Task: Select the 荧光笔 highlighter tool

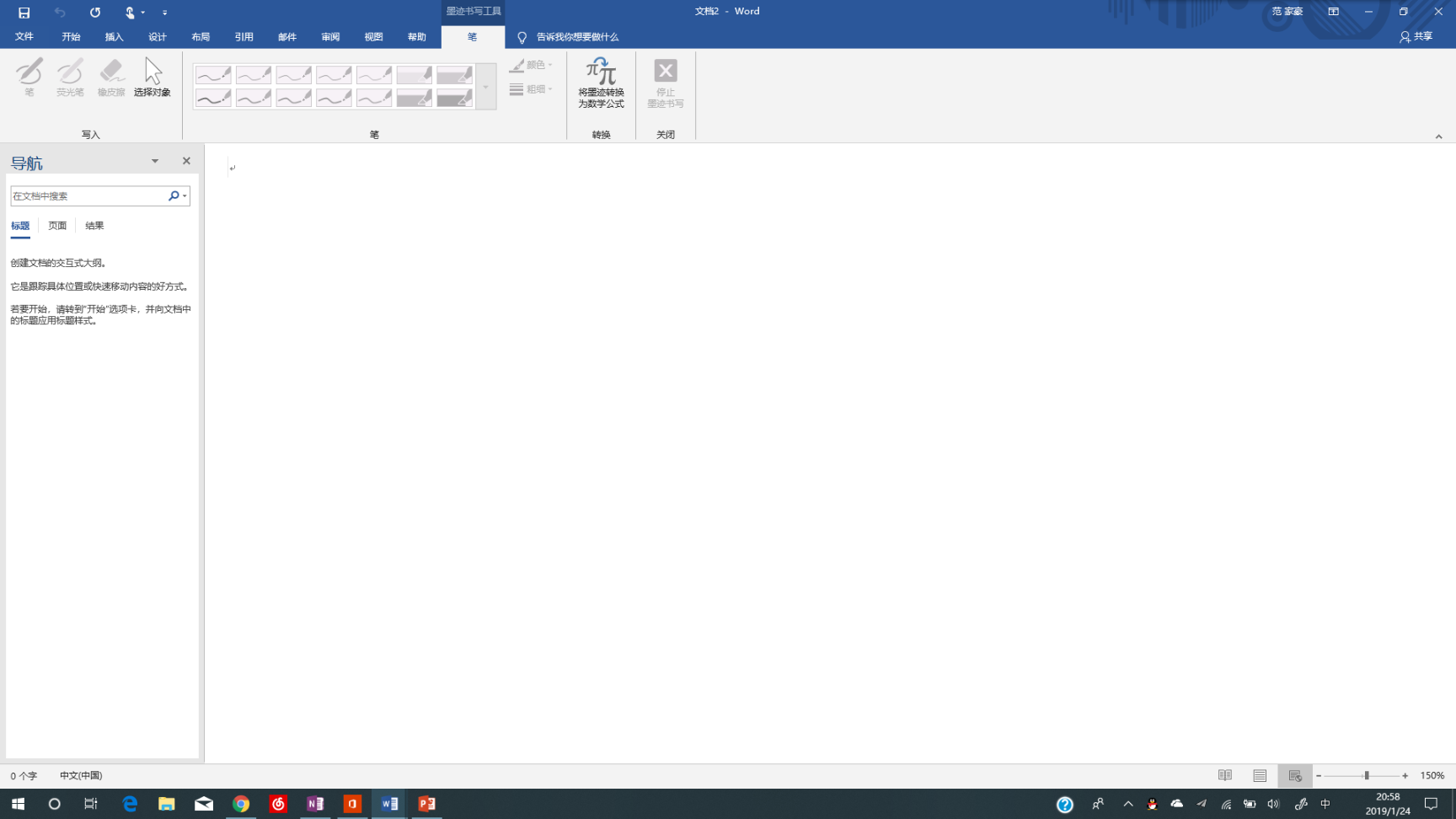Action: tap(70, 77)
